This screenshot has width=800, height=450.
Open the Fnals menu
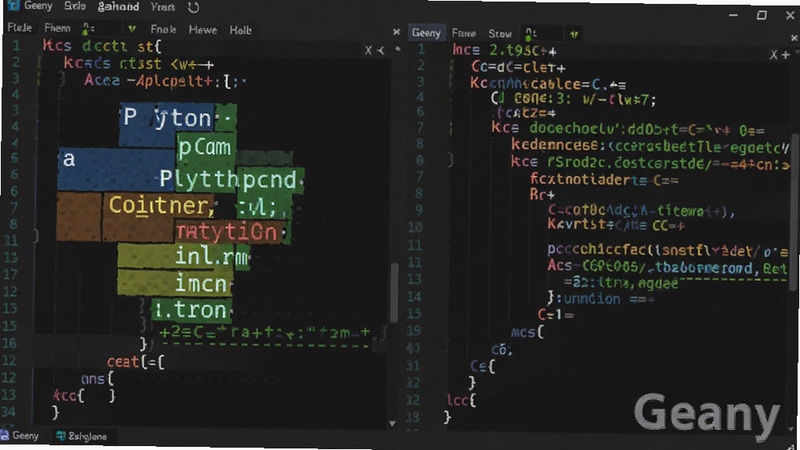tap(163, 30)
